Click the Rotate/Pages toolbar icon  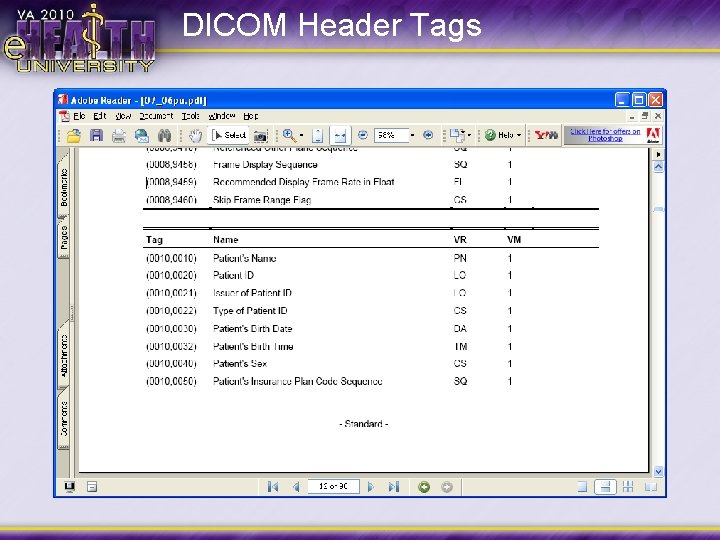[x=457, y=135]
